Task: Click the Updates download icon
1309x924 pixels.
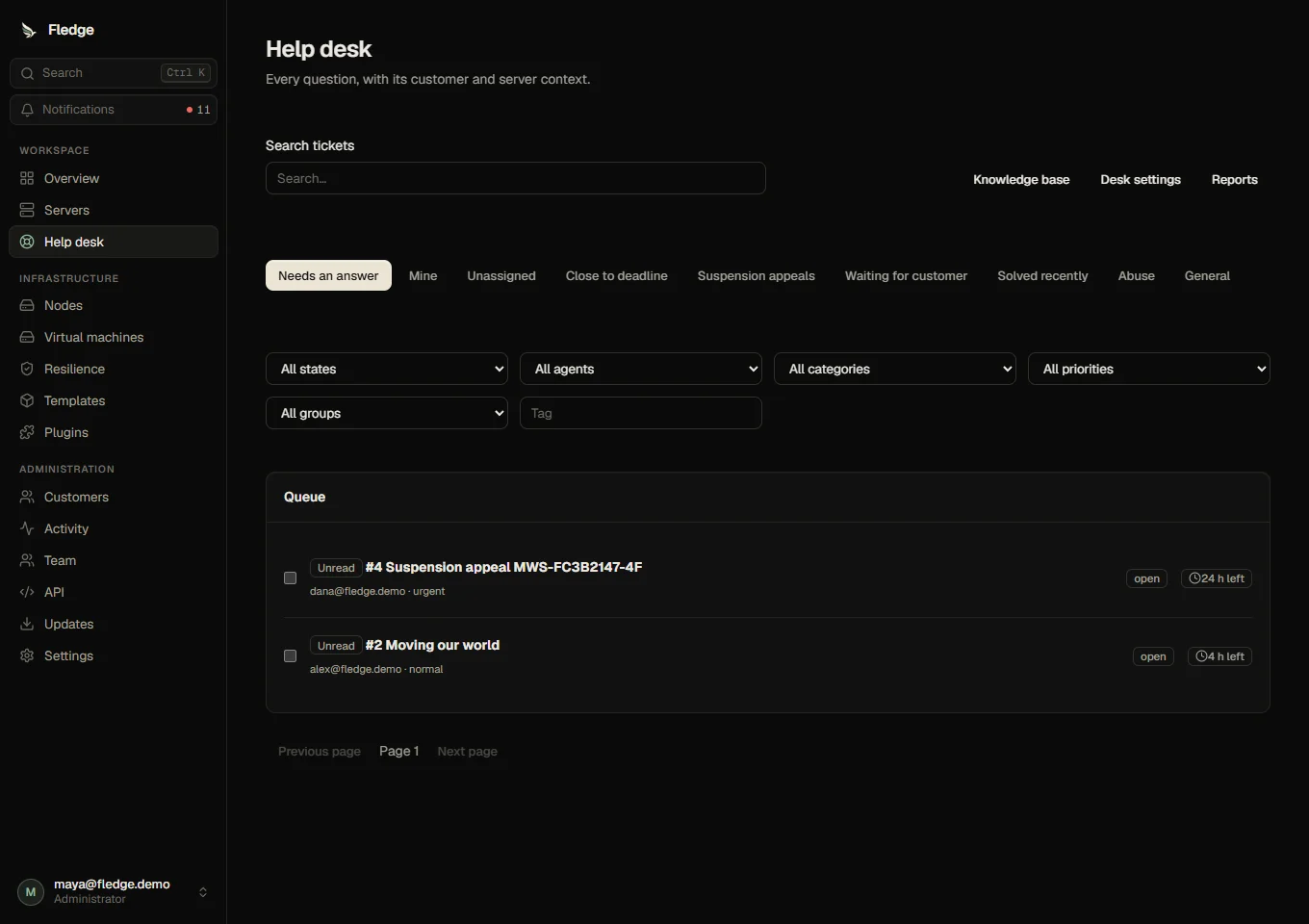Action: point(27,624)
